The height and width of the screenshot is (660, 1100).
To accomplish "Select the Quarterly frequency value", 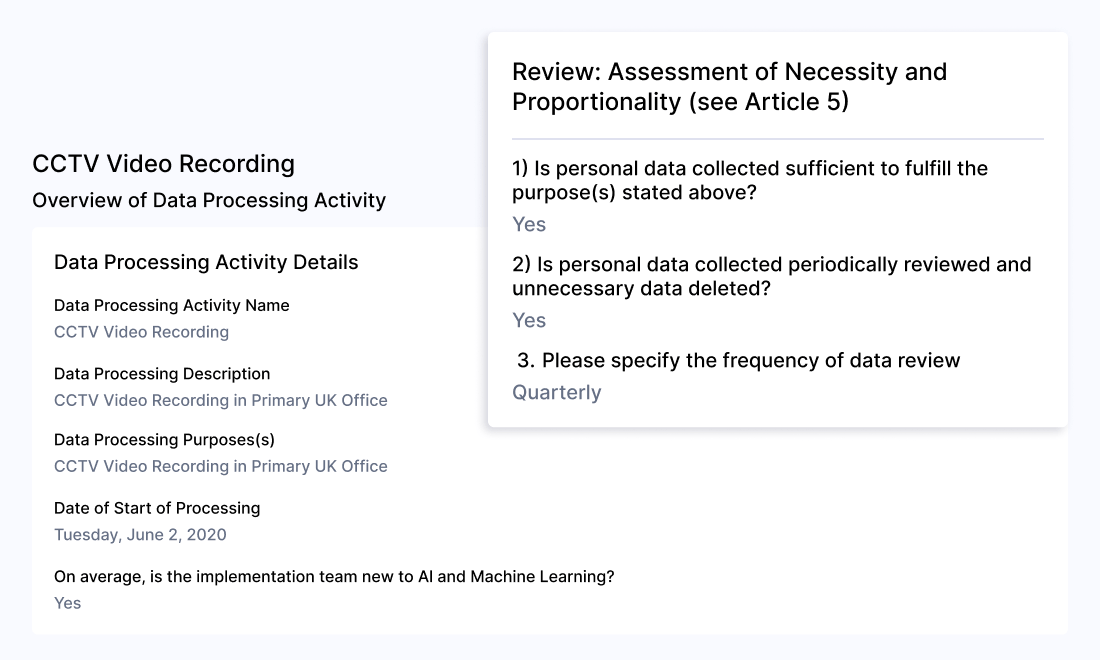I will 557,392.
